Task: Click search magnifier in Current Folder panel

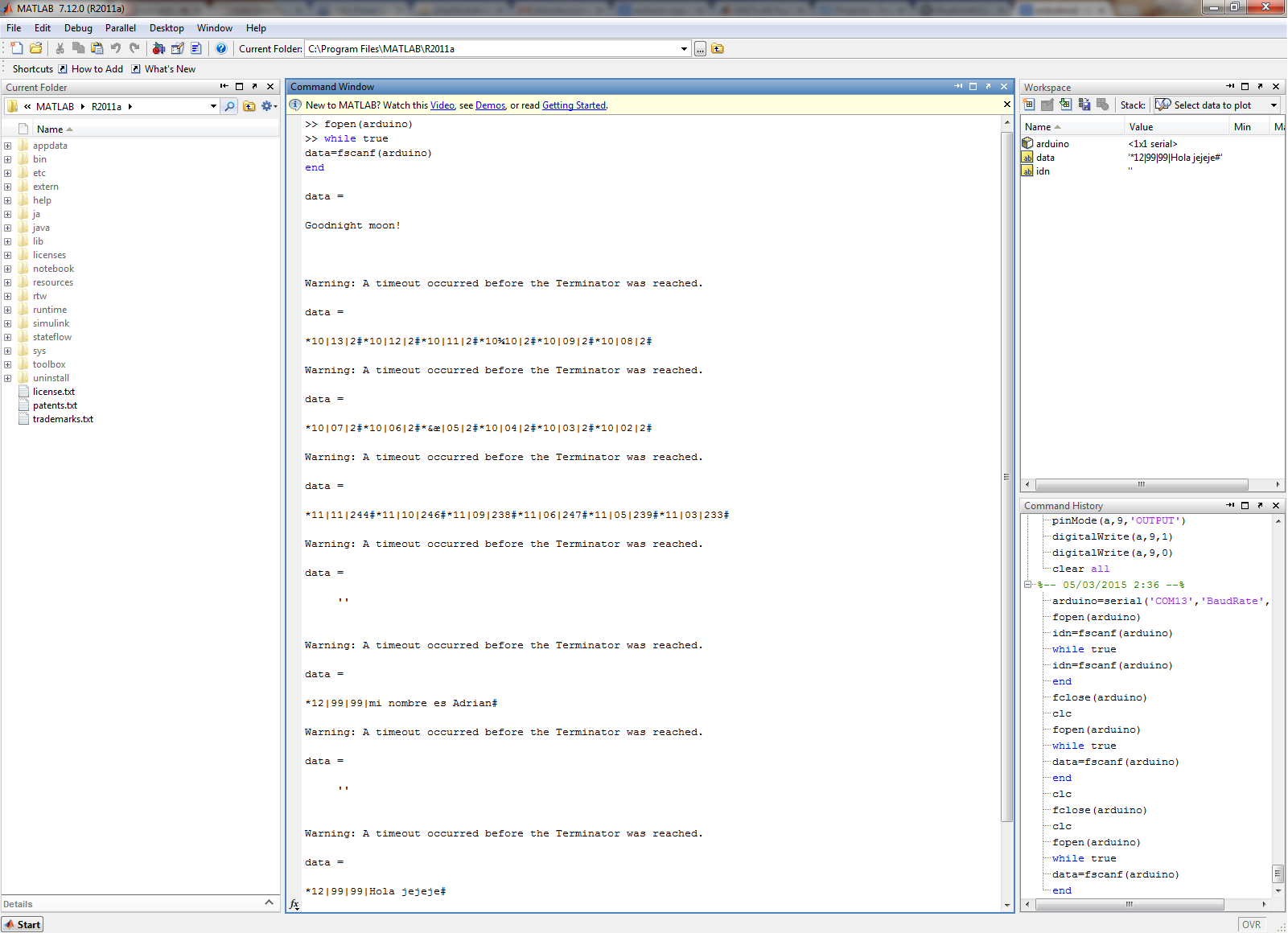Action: click(x=230, y=106)
